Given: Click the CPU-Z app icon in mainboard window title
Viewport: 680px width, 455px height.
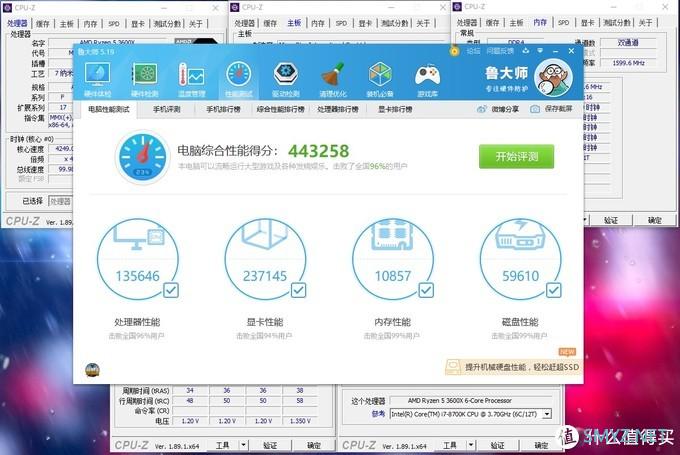Looking at the screenshot, I should click(x=235, y=7).
